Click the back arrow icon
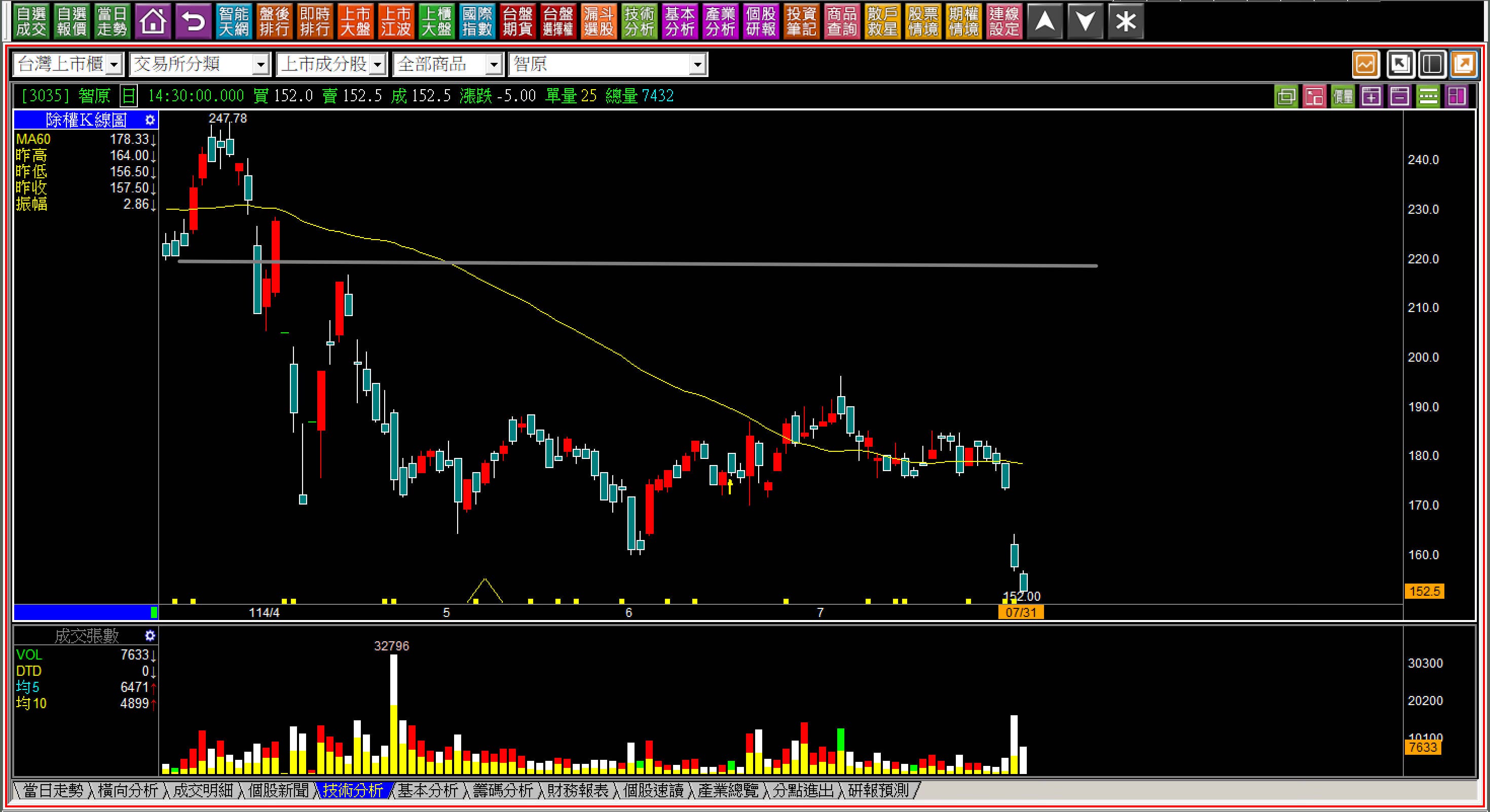The height and width of the screenshot is (812, 1490). coord(193,21)
